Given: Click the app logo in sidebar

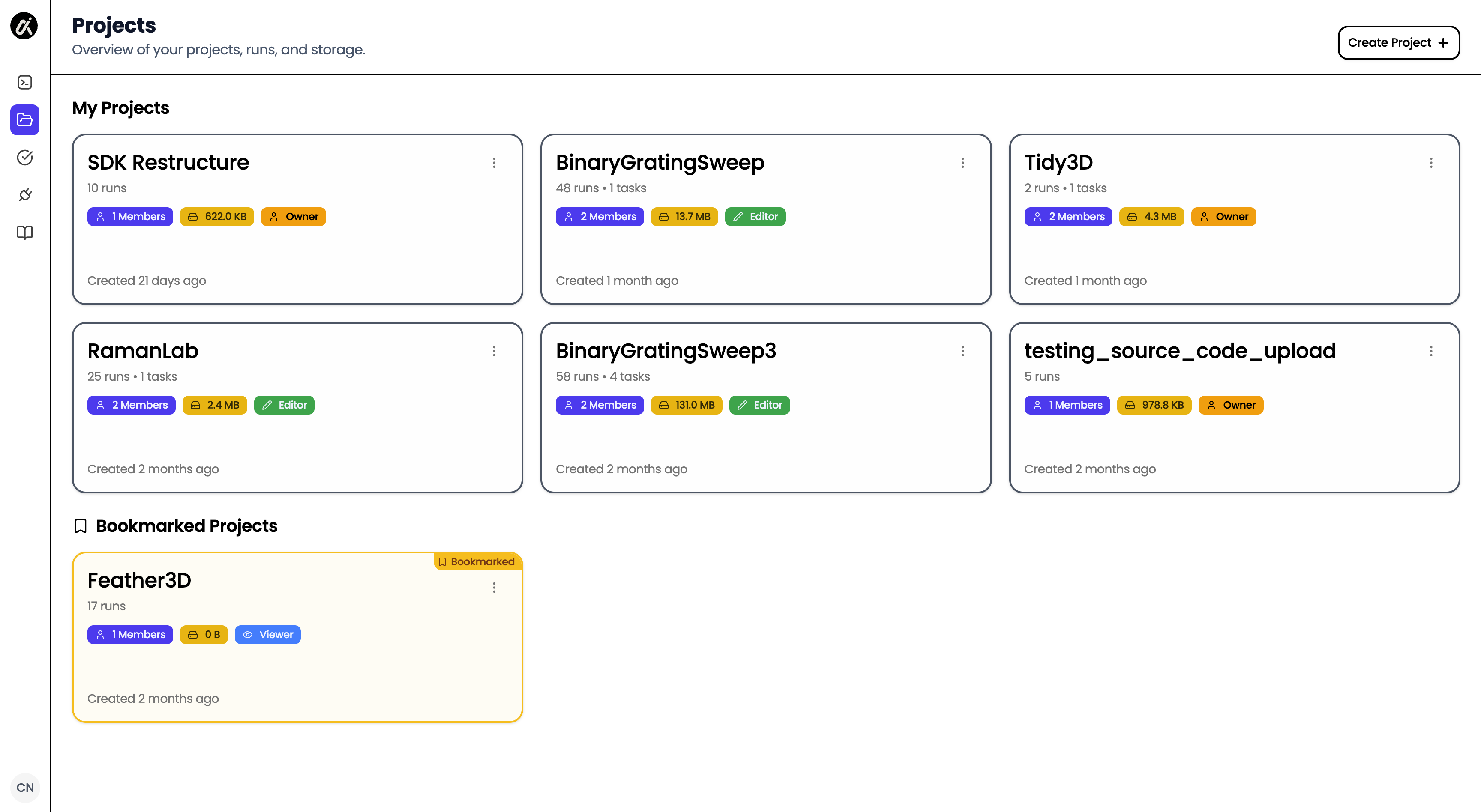Looking at the screenshot, I should pyautogui.click(x=24, y=26).
